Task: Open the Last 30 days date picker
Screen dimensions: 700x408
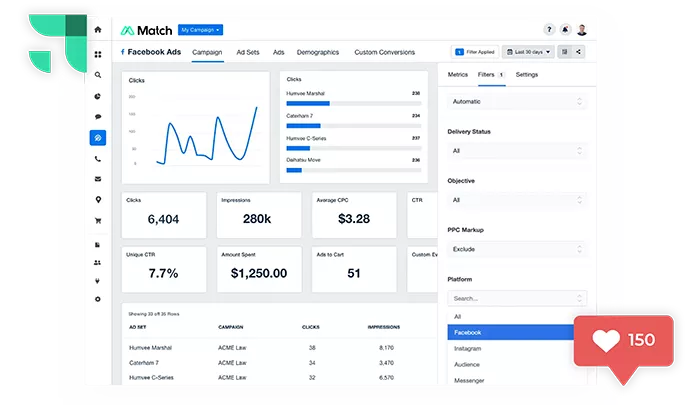Action: (x=528, y=52)
